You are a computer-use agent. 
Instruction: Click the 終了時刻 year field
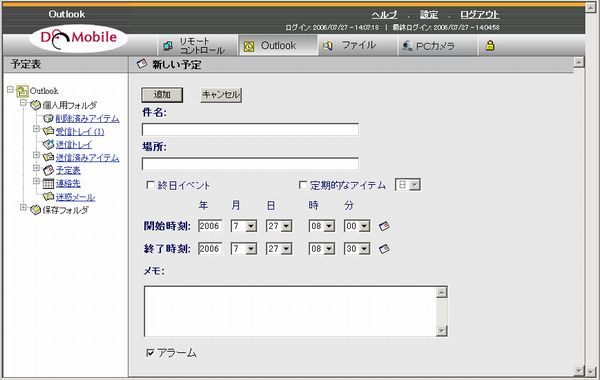tap(210, 249)
